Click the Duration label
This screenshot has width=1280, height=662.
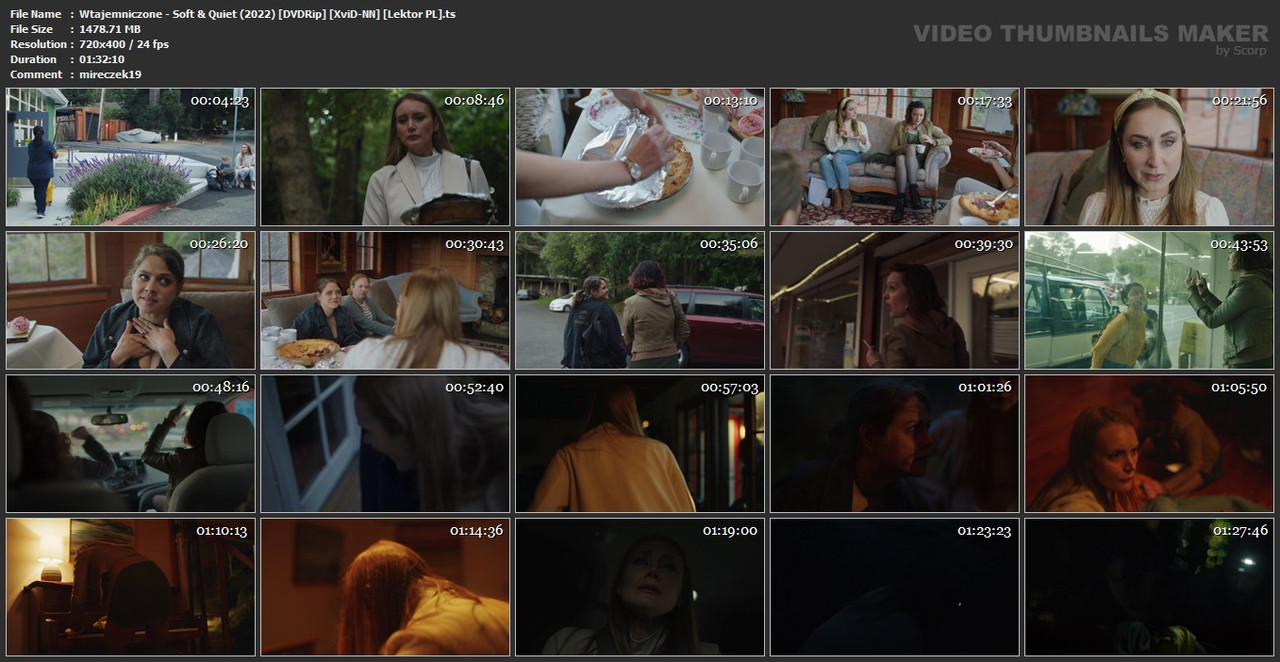34,59
